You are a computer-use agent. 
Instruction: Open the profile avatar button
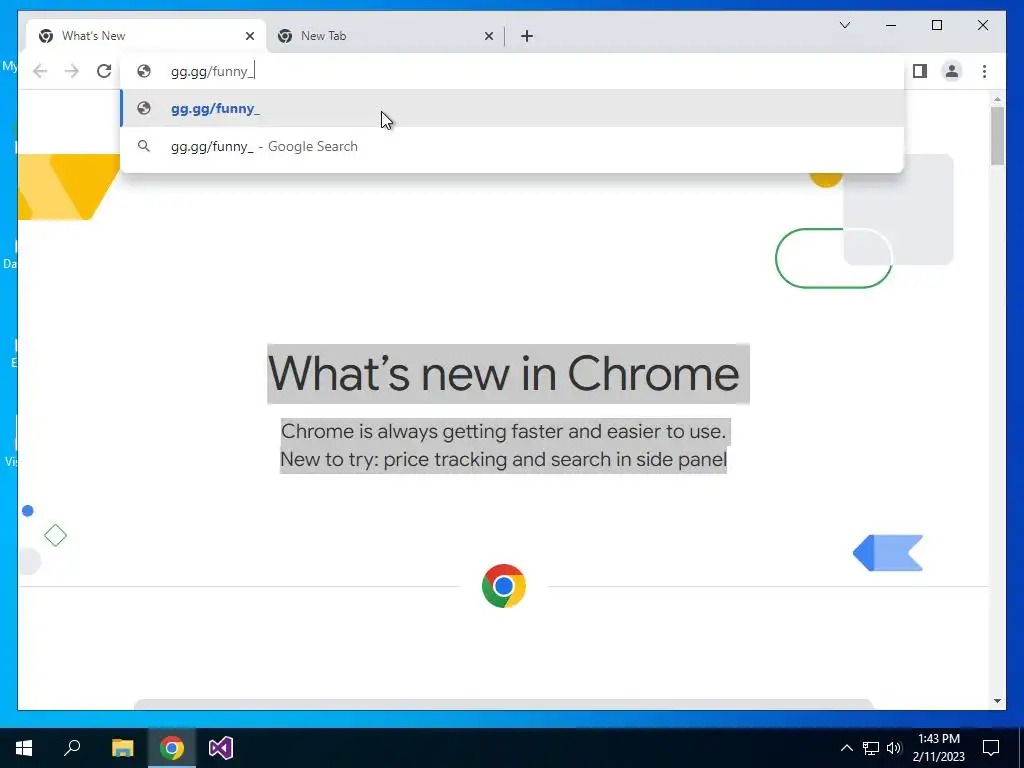click(x=952, y=71)
